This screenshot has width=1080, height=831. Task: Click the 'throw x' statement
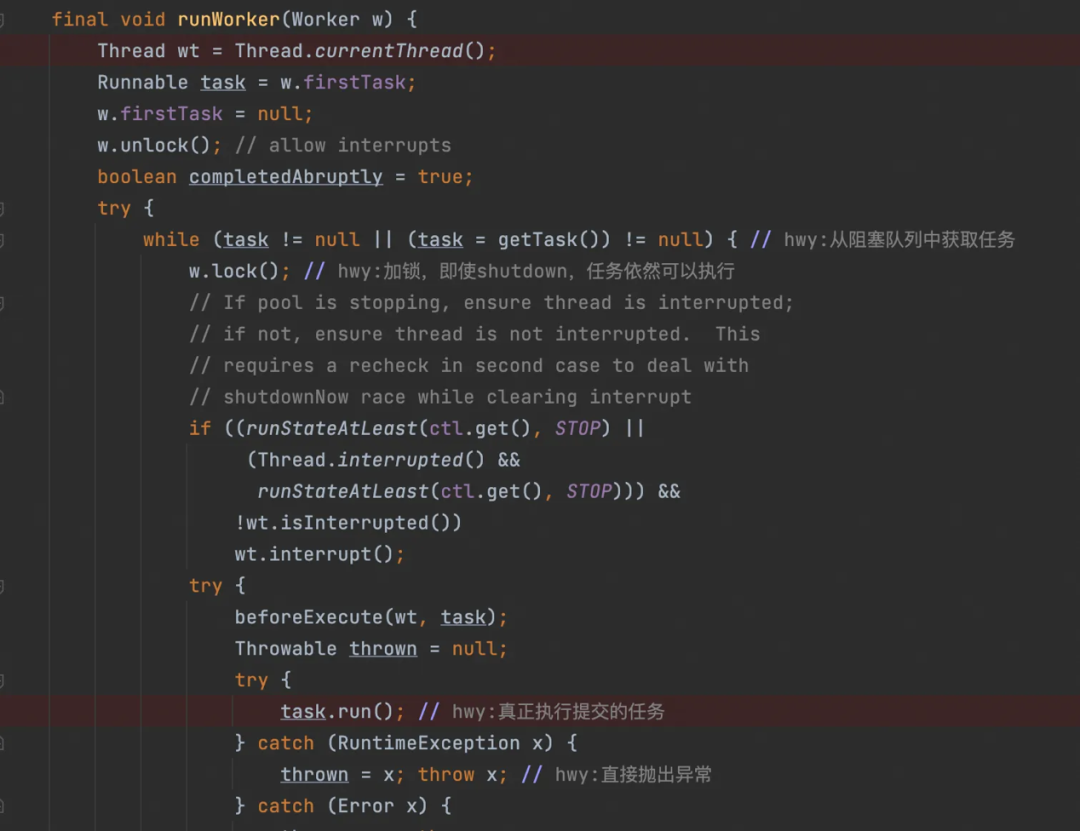[457, 775]
